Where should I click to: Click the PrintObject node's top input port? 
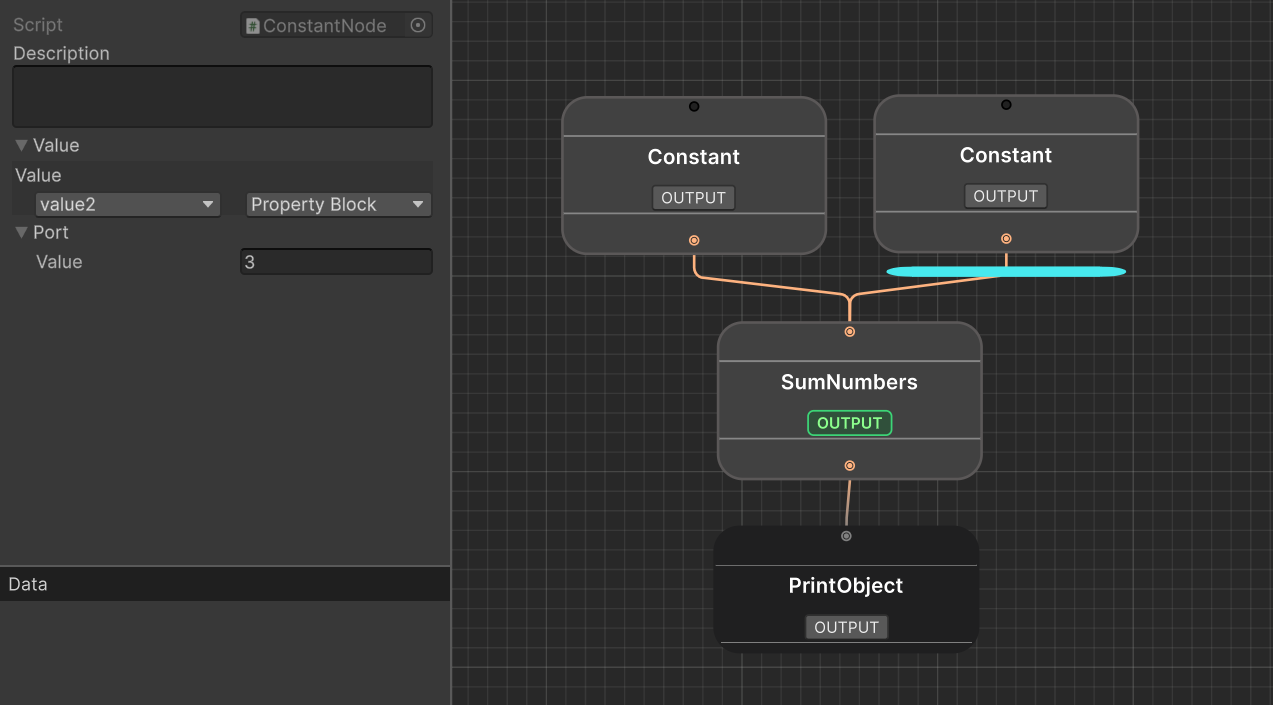pyautogui.click(x=846, y=536)
